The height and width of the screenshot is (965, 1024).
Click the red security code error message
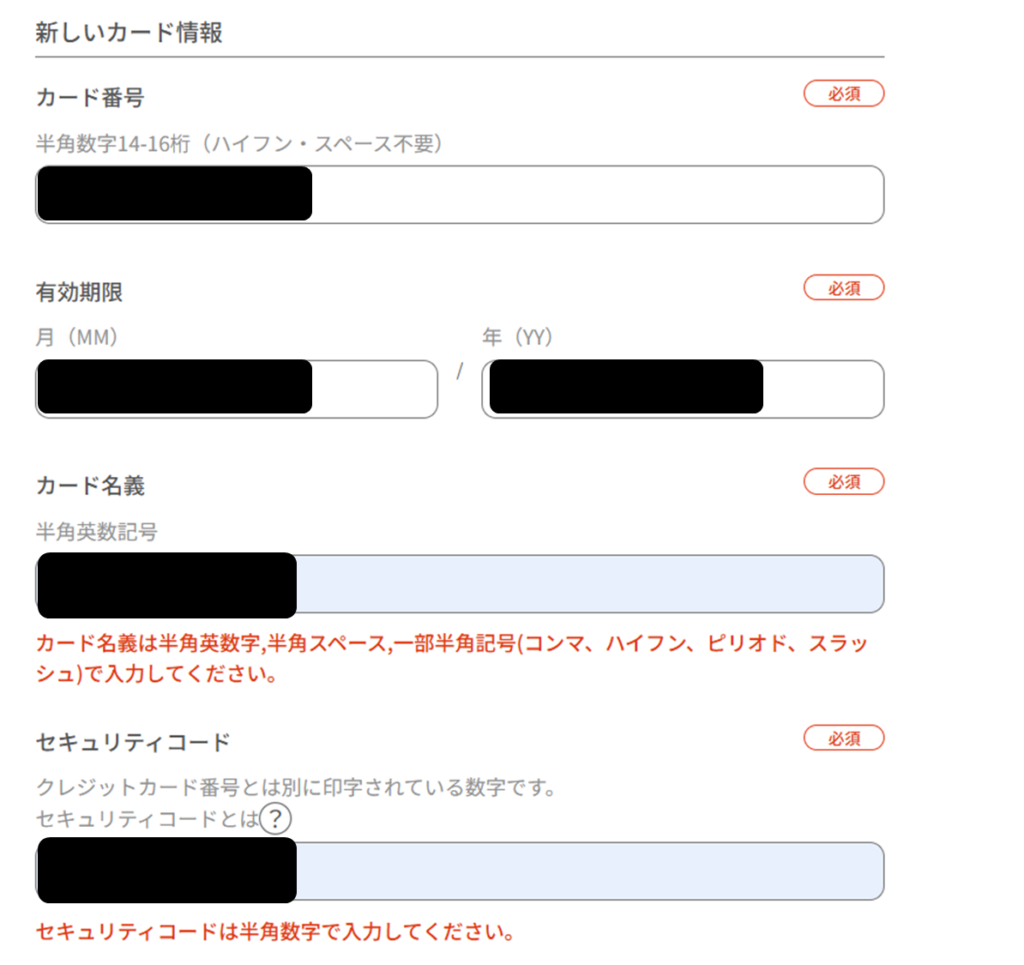tap(275, 933)
